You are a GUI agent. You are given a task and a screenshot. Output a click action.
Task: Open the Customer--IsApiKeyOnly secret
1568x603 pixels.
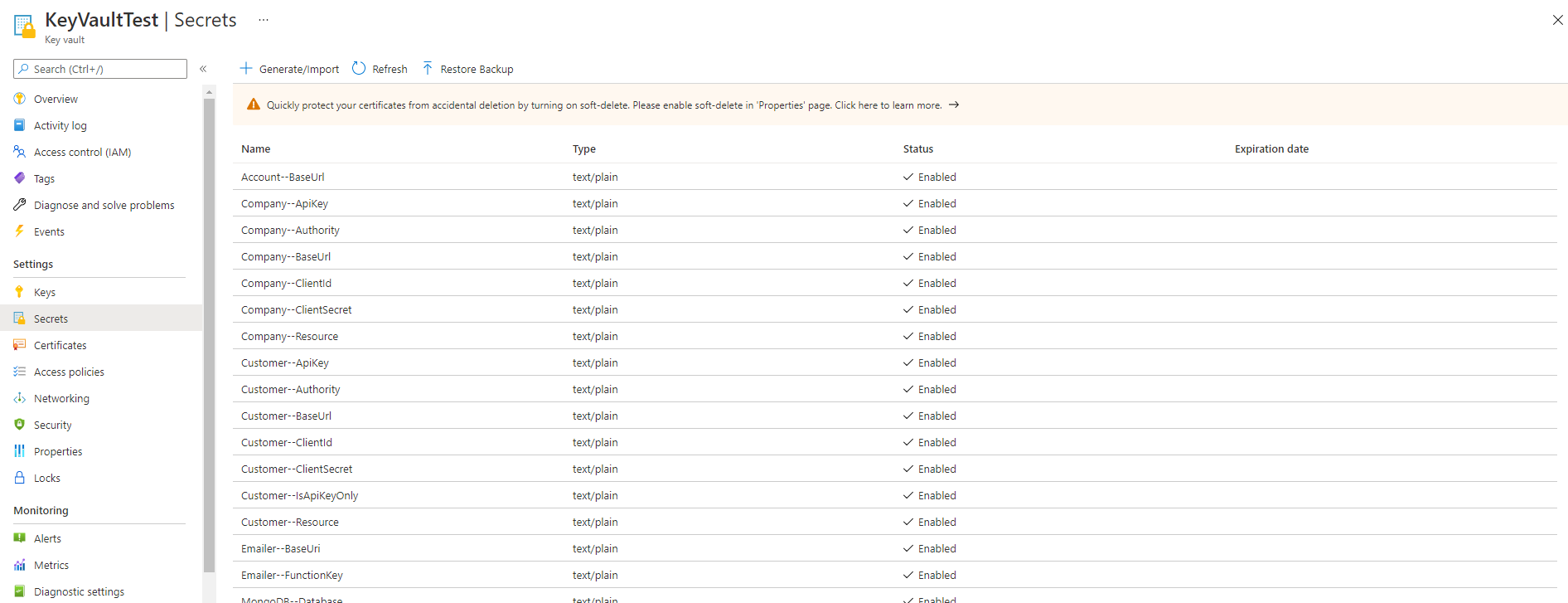[x=300, y=495]
